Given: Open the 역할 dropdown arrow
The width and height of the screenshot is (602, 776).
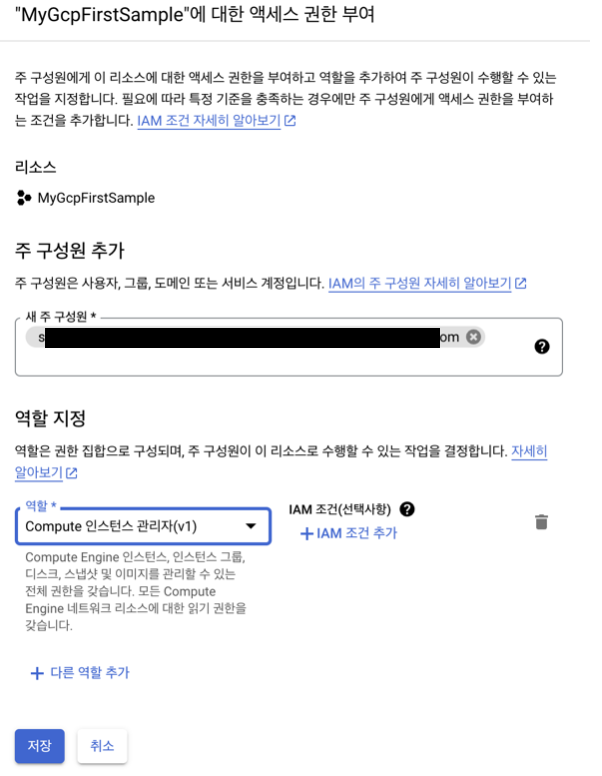Looking at the screenshot, I should (x=251, y=526).
